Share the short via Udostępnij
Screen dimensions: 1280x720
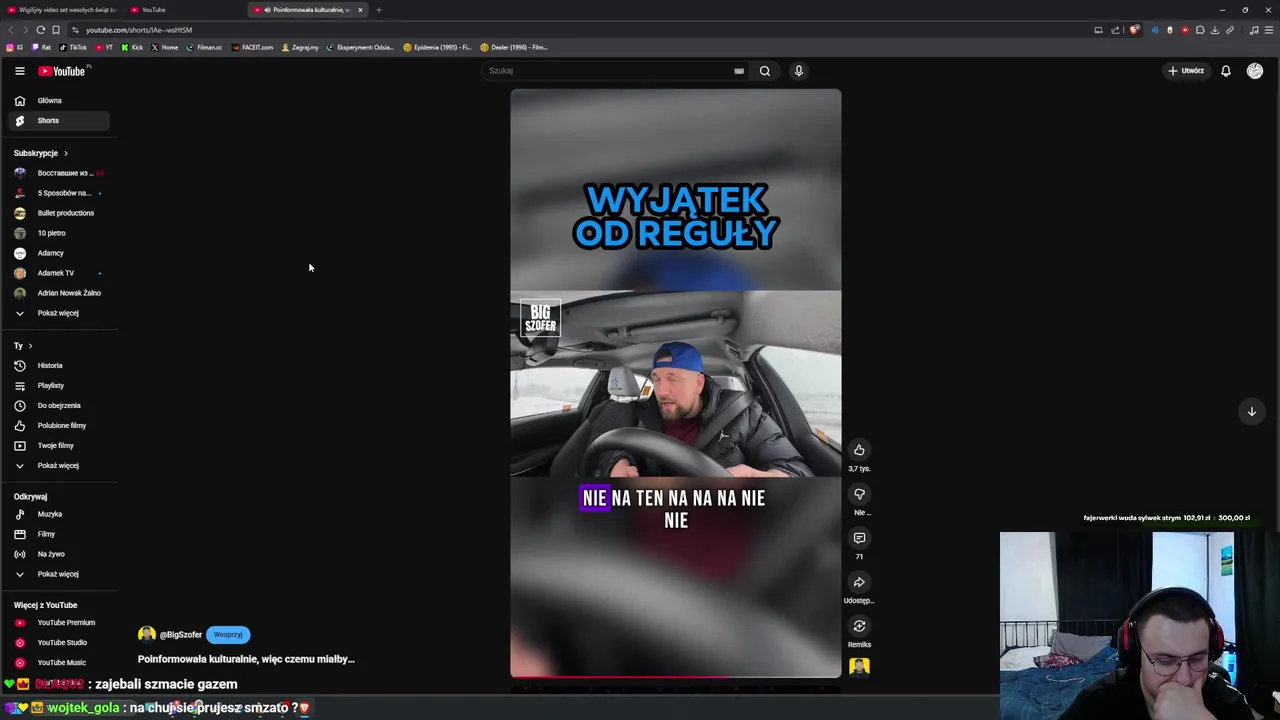[859, 582]
